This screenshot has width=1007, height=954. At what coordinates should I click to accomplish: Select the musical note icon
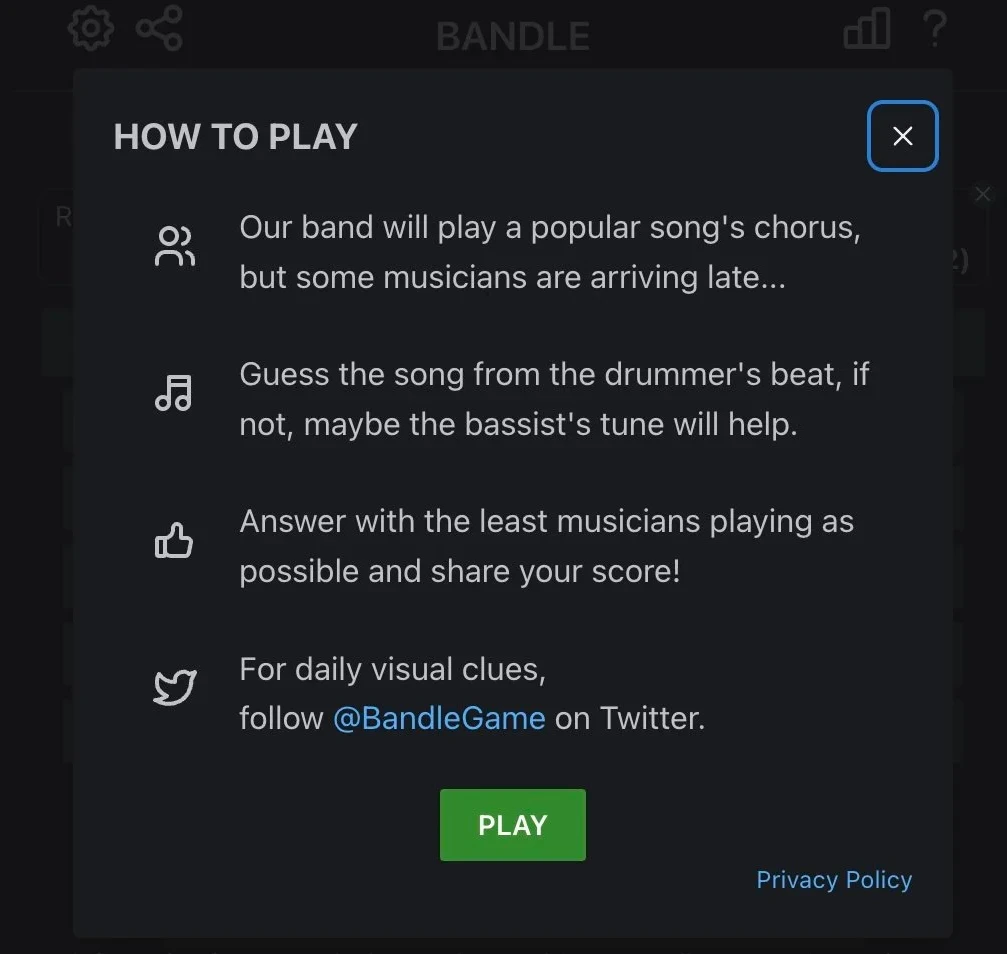point(175,392)
